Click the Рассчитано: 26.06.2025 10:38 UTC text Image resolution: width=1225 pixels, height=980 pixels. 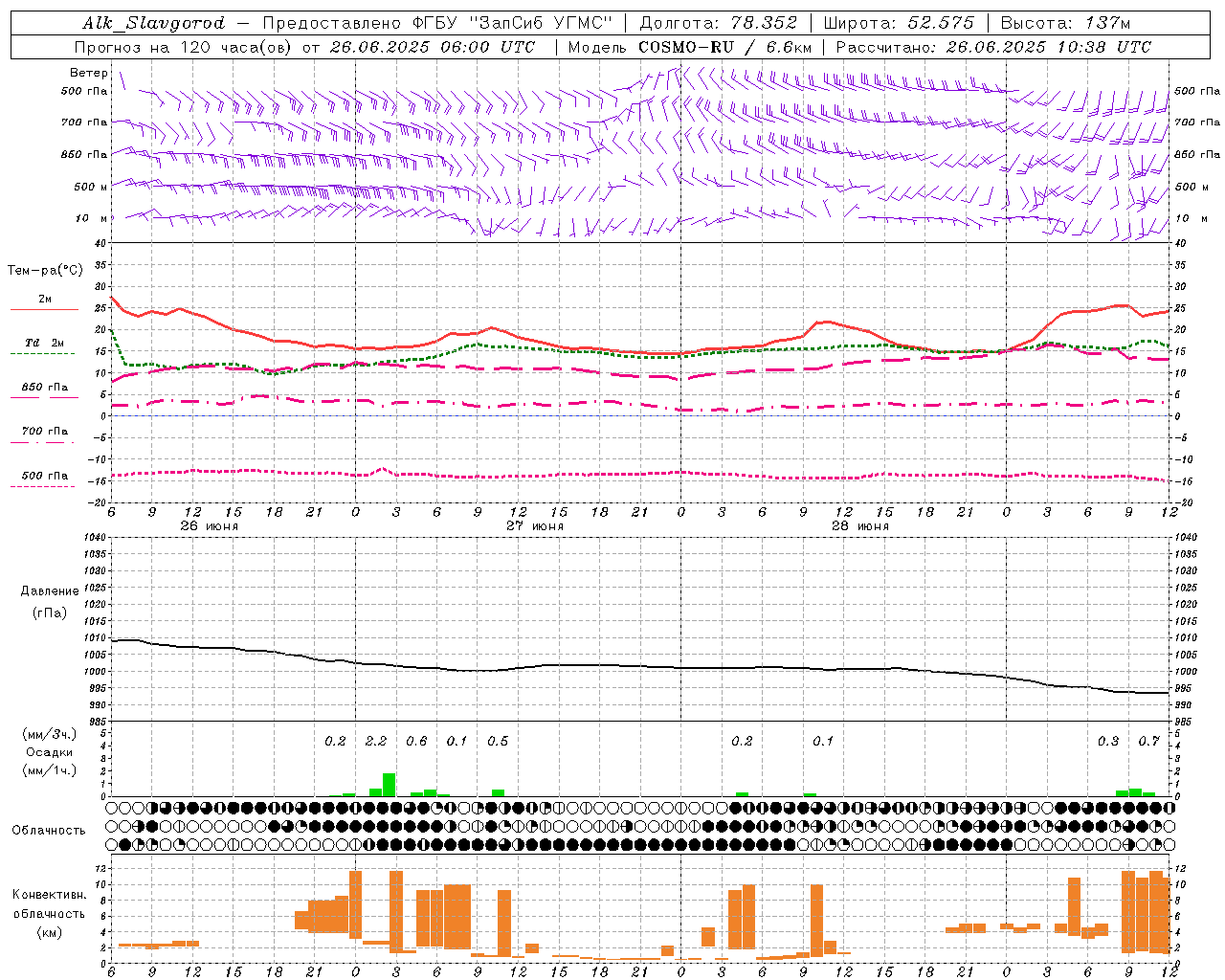993,47
